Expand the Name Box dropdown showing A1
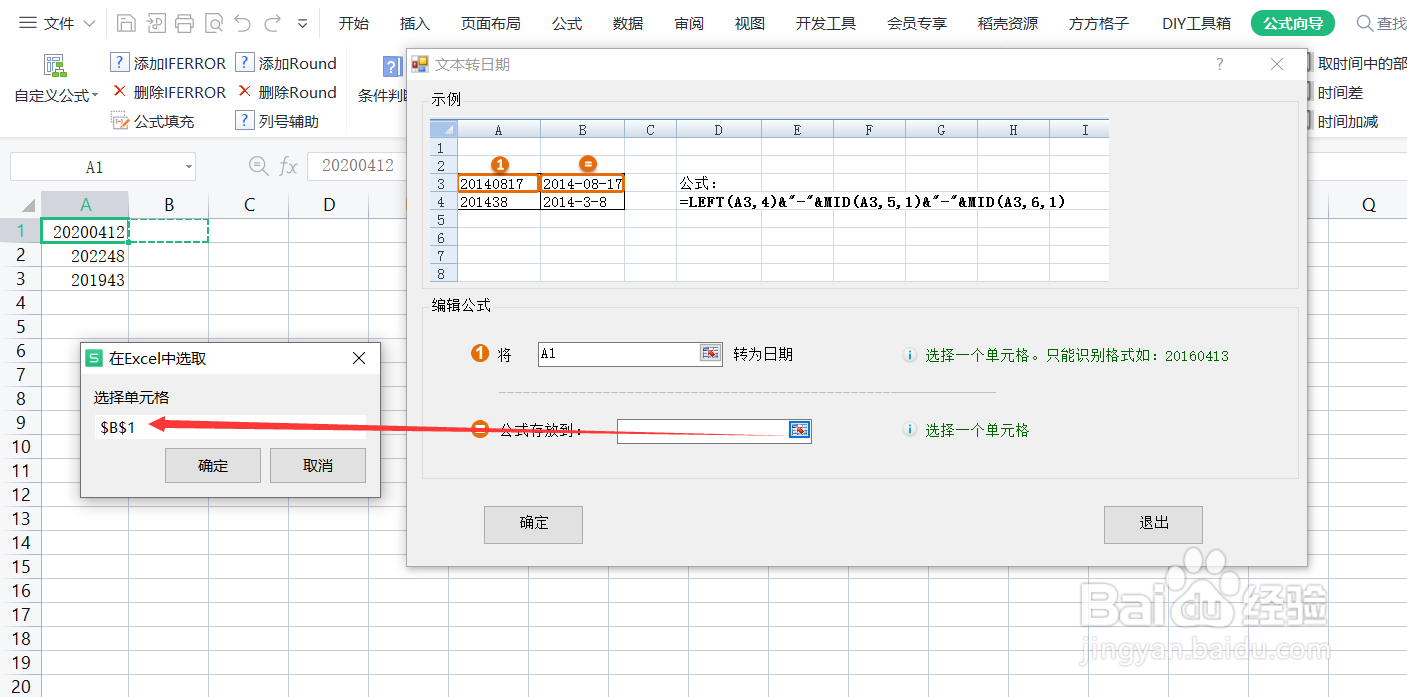The image size is (1407, 697). 188,167
